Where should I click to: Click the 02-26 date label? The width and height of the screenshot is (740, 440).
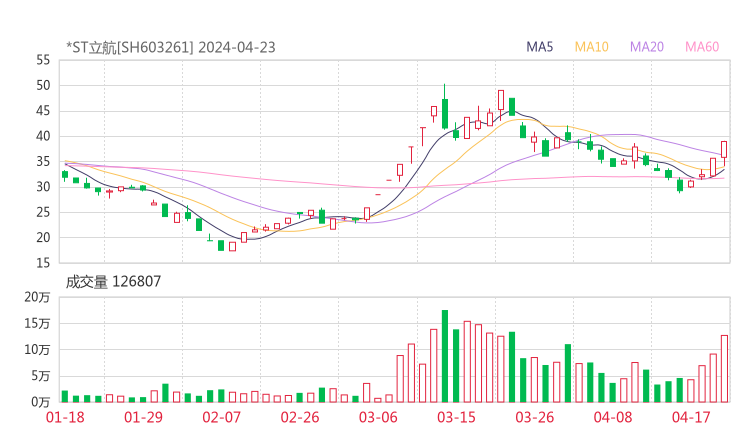click(300, 417)
